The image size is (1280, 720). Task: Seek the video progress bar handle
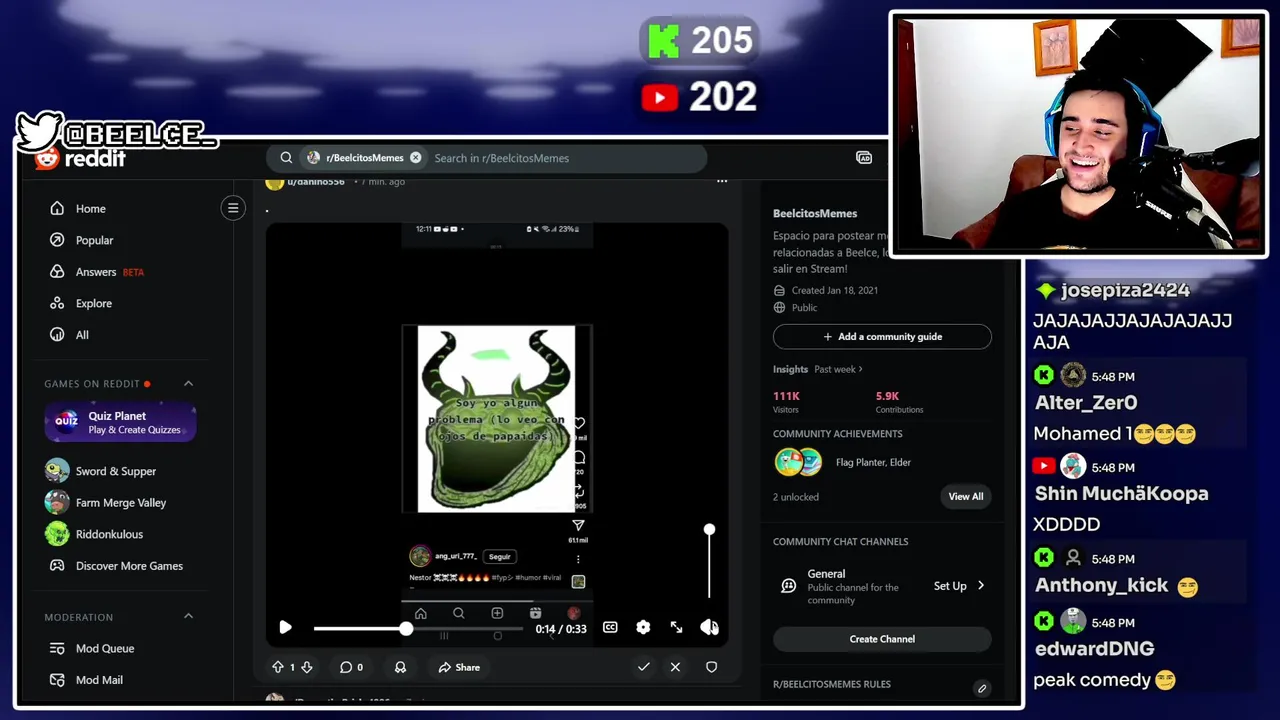click(406, 628)
